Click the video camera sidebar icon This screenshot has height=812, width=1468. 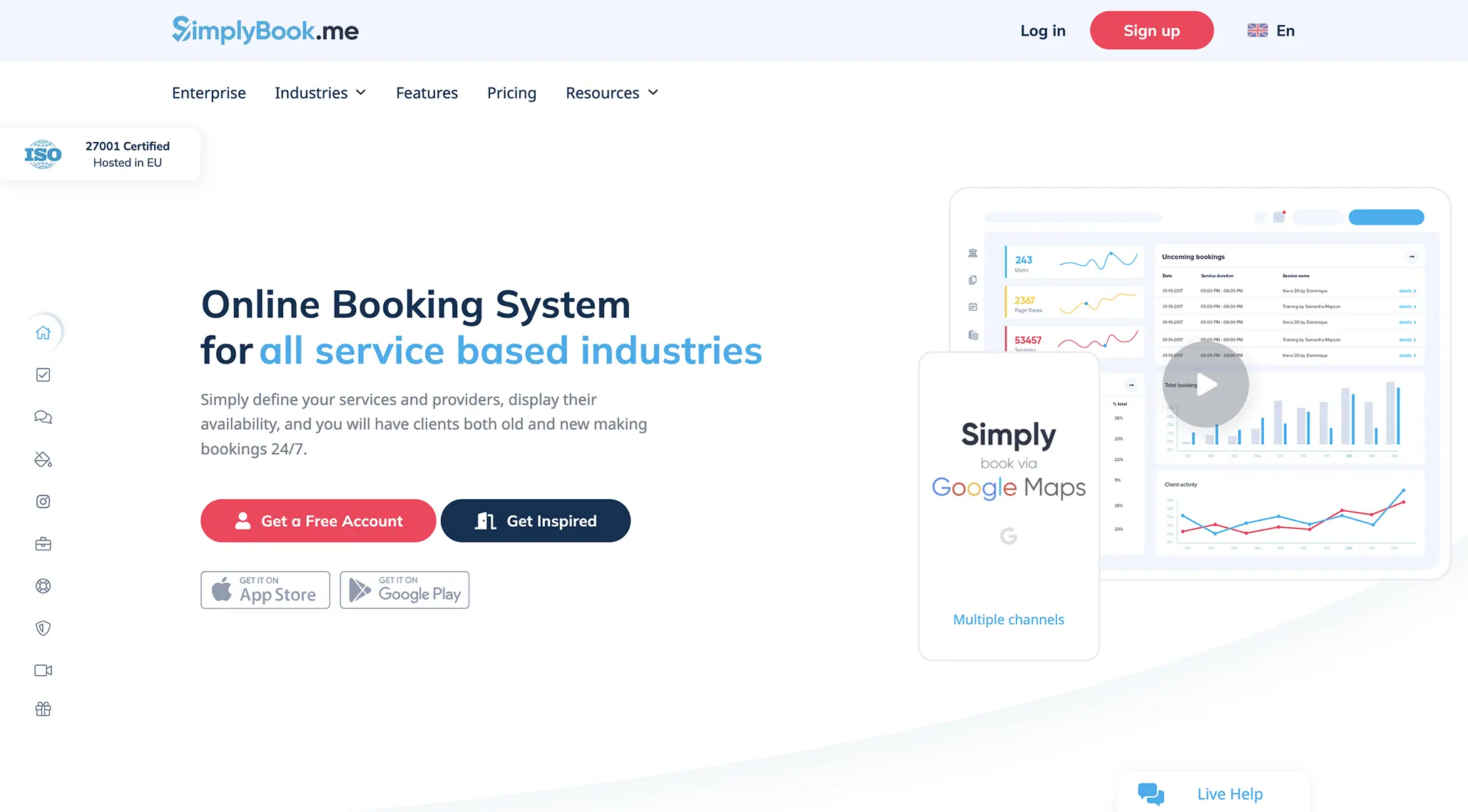pos(44,670)
